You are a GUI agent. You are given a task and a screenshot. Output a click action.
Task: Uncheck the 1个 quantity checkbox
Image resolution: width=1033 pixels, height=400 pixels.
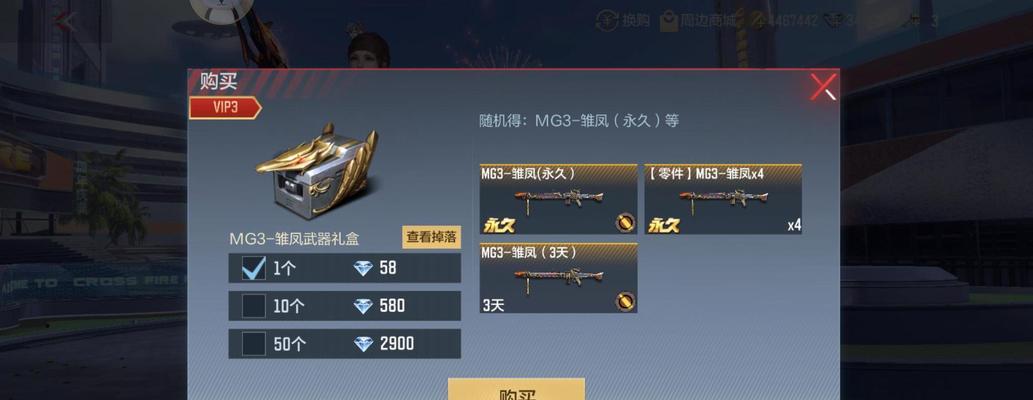pyautogui.click(x=254, y=268)
